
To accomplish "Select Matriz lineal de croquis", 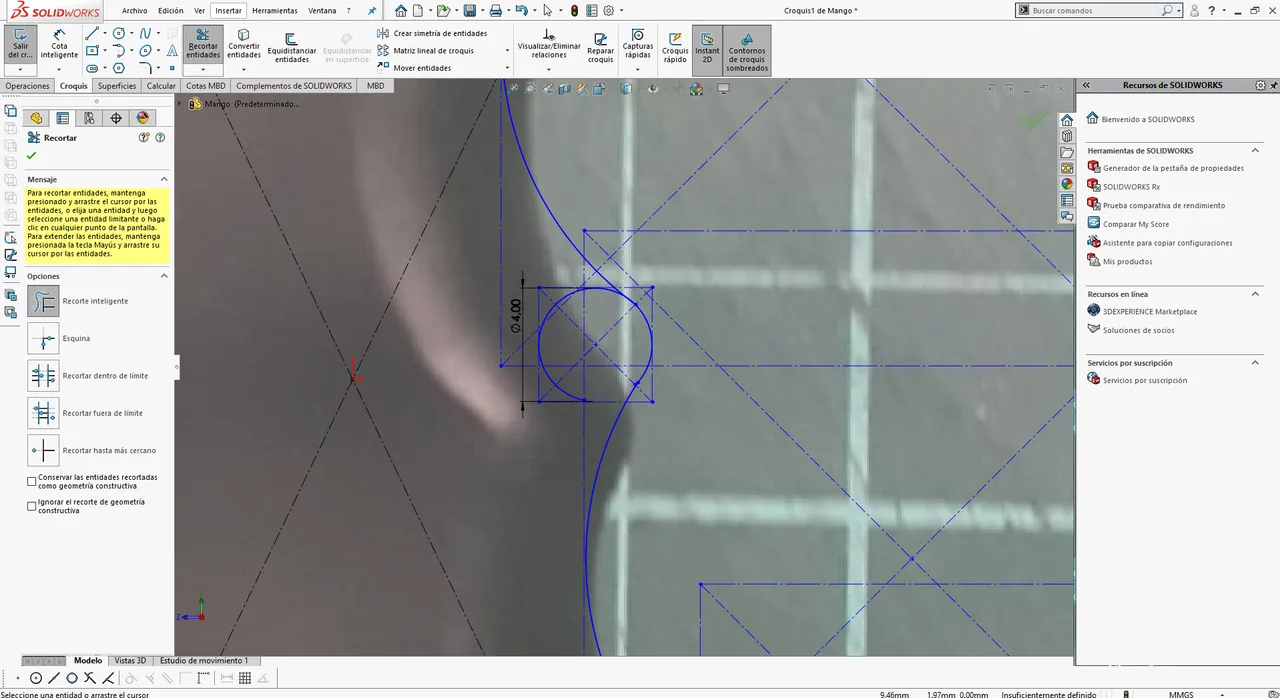I will tap(426, 50).
